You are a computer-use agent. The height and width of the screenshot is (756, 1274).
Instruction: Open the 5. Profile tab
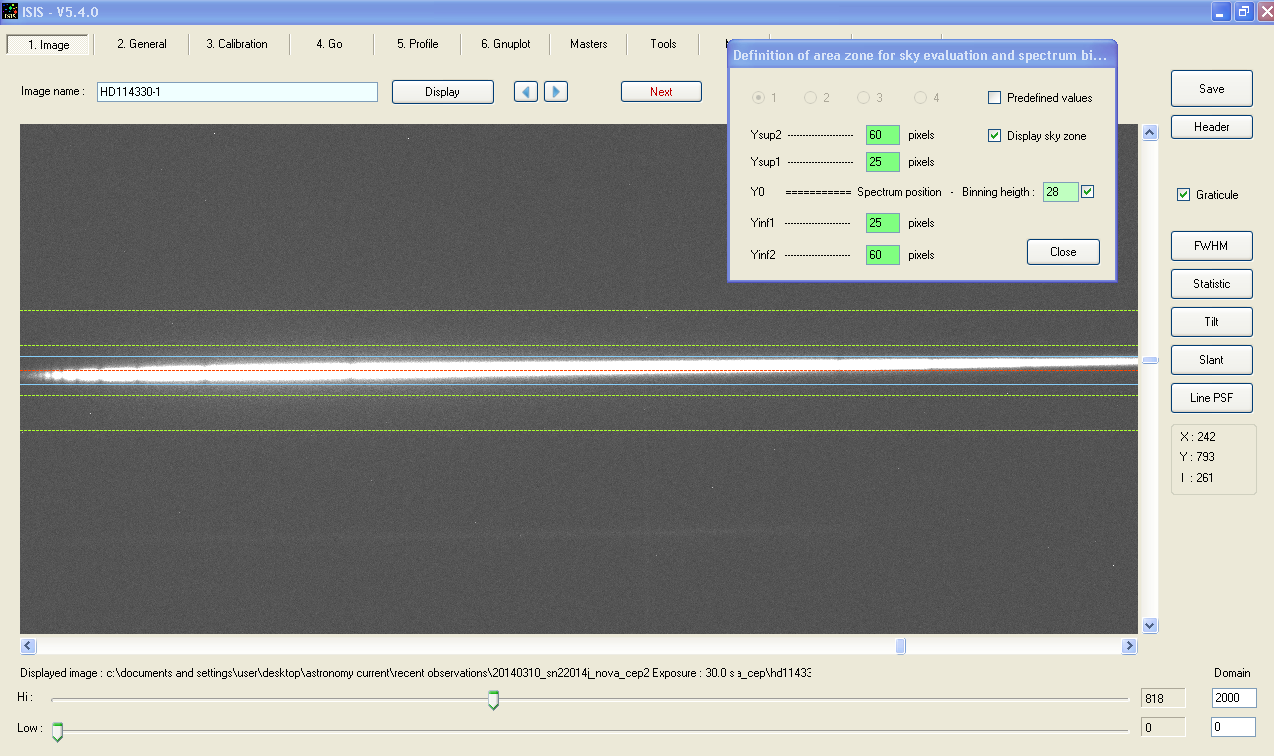click(417, 44)
